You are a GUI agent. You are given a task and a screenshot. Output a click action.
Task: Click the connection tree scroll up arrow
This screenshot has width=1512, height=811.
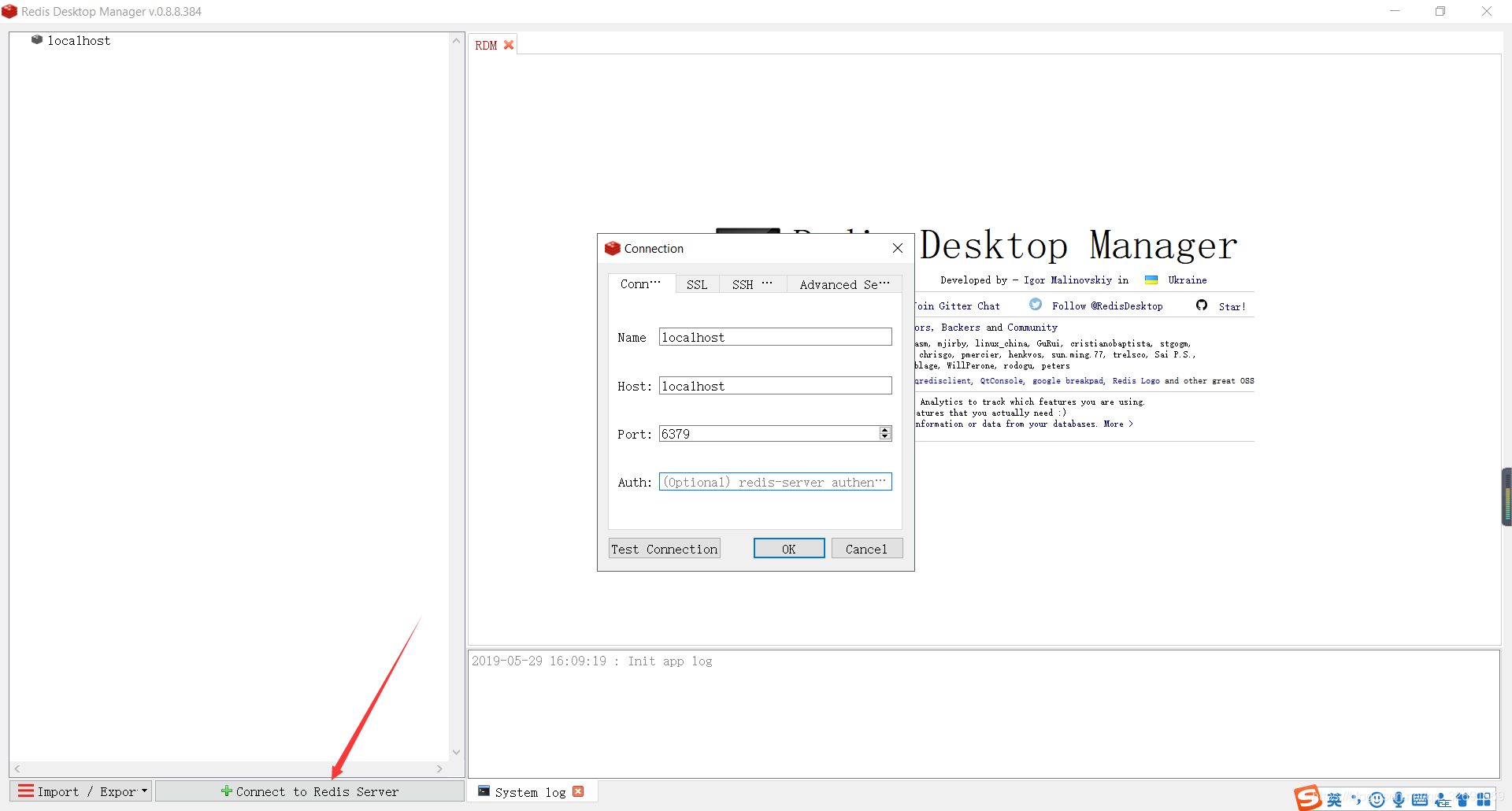click(x=456, y=40)
